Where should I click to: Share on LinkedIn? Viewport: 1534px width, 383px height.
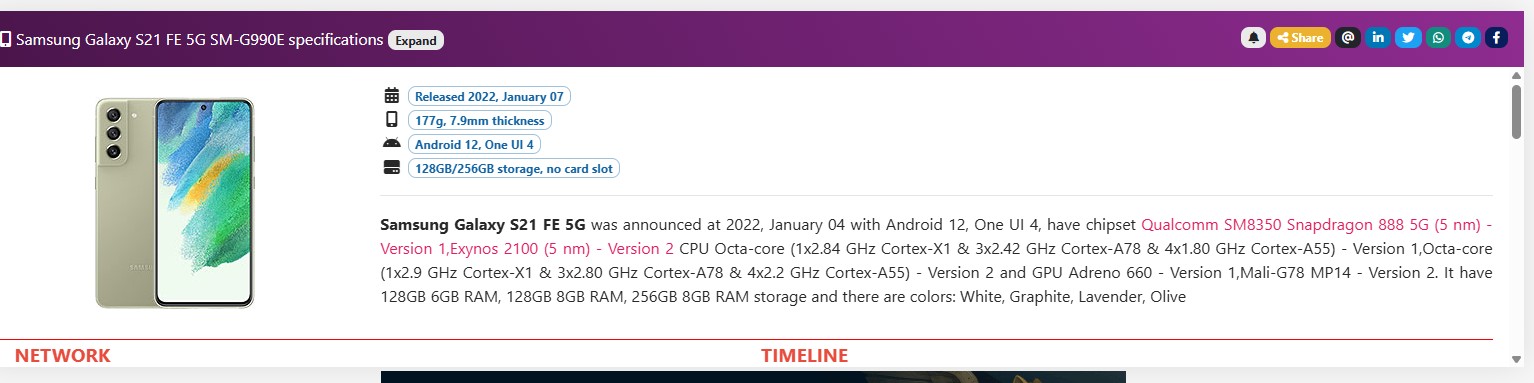pyautogui.click(x=1378, y=38)
